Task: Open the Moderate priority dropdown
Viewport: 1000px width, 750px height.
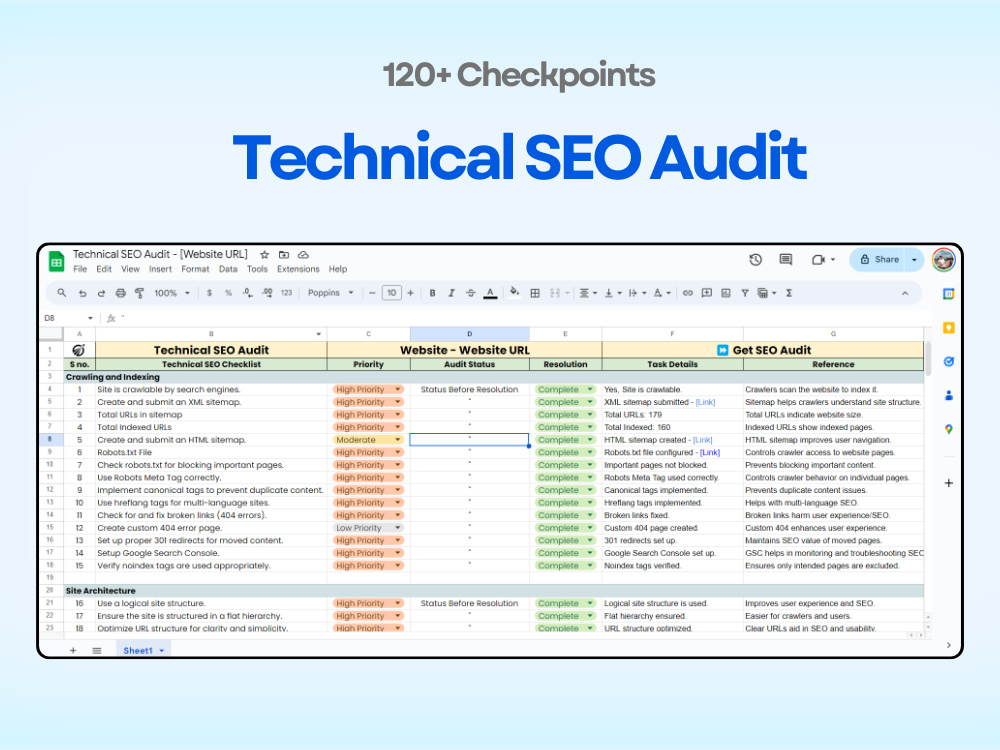Action: (x=398, y=440)
